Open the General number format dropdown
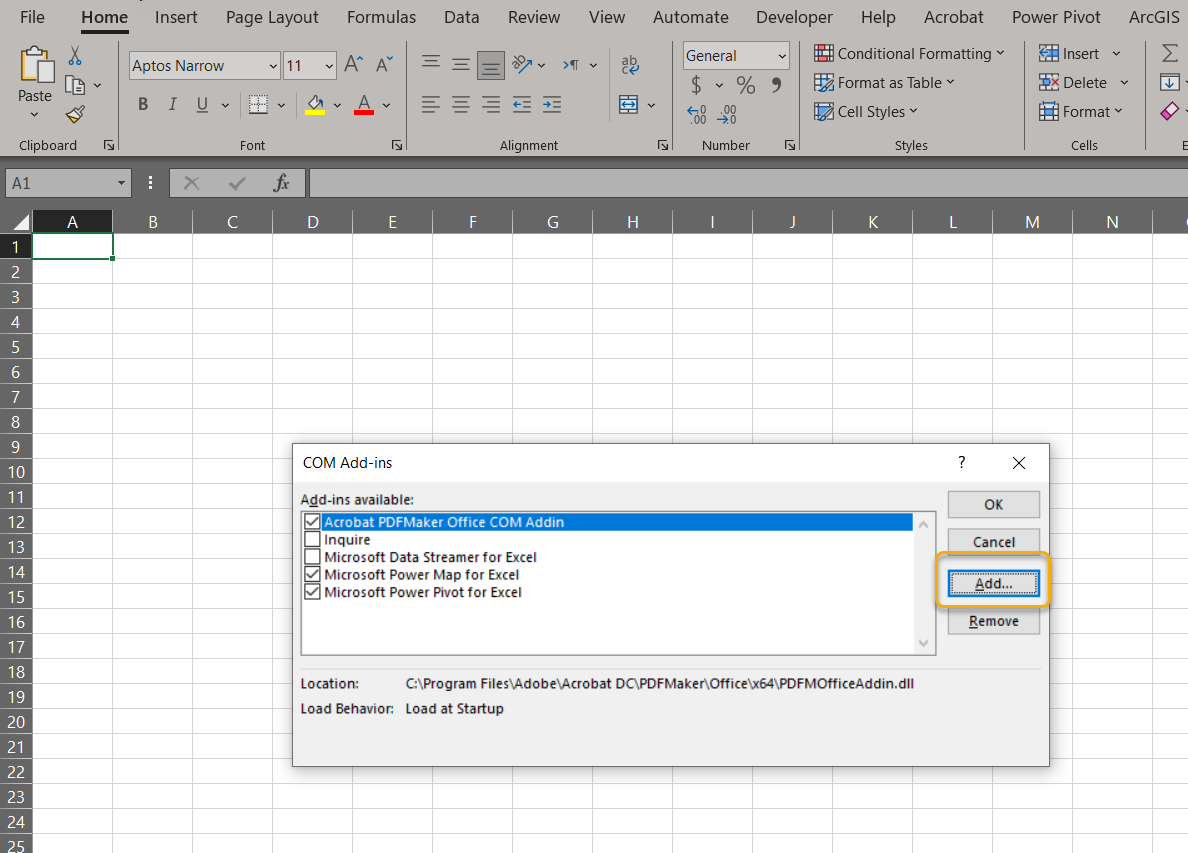Image resolution: width=1188 pixels, height=853 pixels. pos(781,55)
